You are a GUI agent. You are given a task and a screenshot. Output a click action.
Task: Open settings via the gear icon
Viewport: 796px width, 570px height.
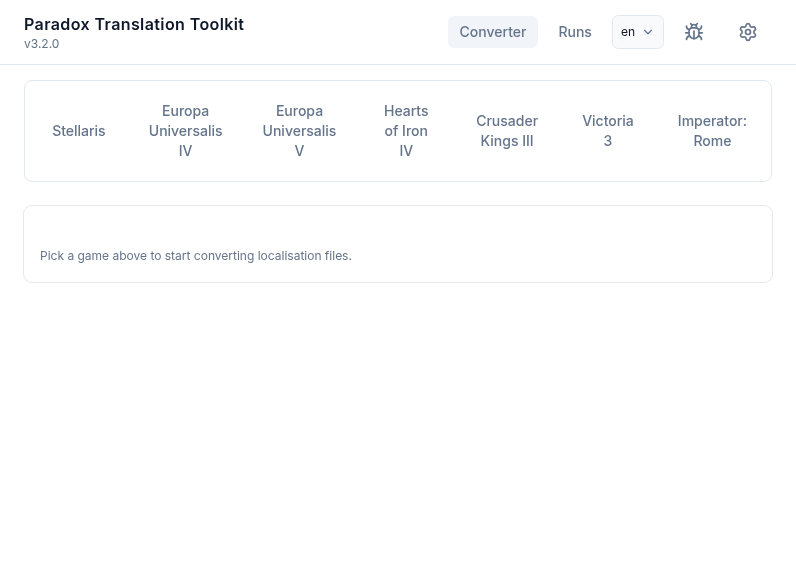tap(747, 32)
